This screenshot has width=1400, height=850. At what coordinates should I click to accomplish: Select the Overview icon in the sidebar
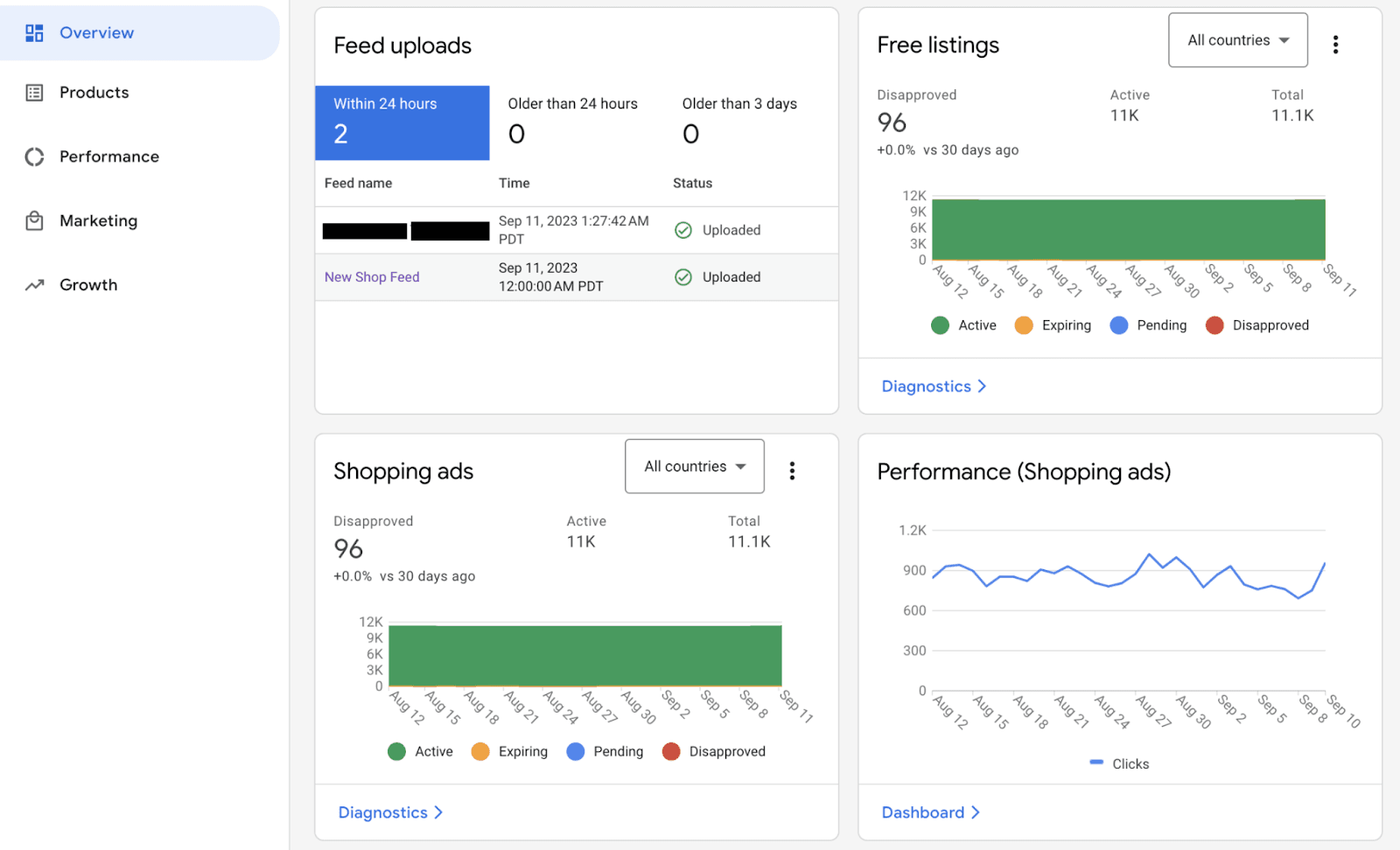pos(34,32)
